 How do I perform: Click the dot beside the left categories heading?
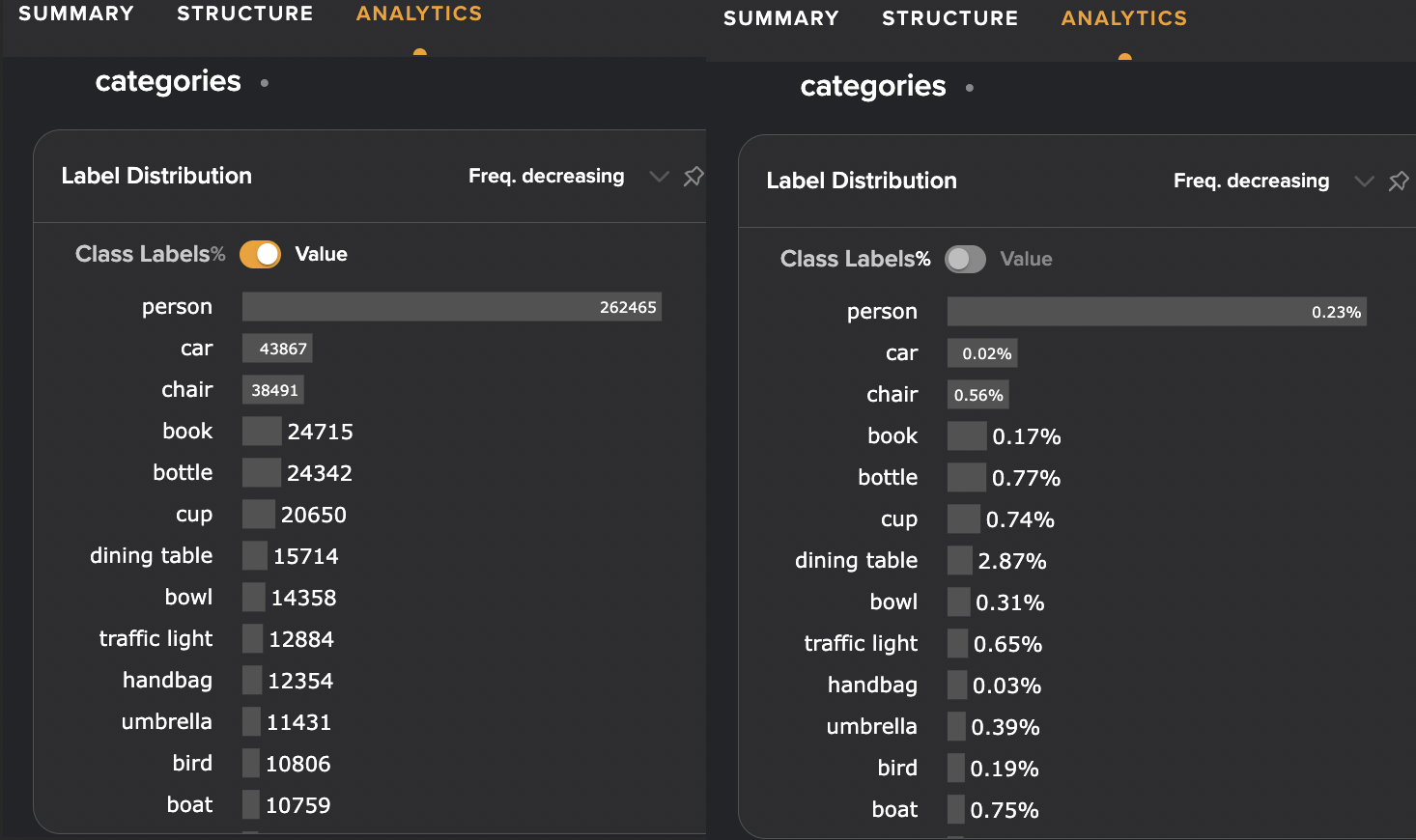pos(264,82)
